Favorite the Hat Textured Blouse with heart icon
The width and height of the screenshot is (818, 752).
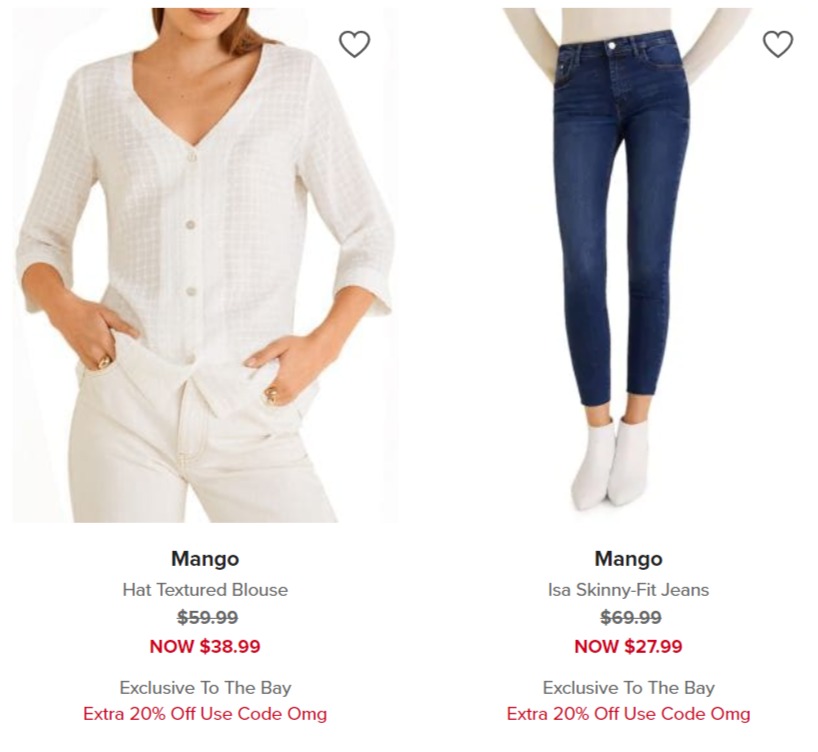coord(355,44)
